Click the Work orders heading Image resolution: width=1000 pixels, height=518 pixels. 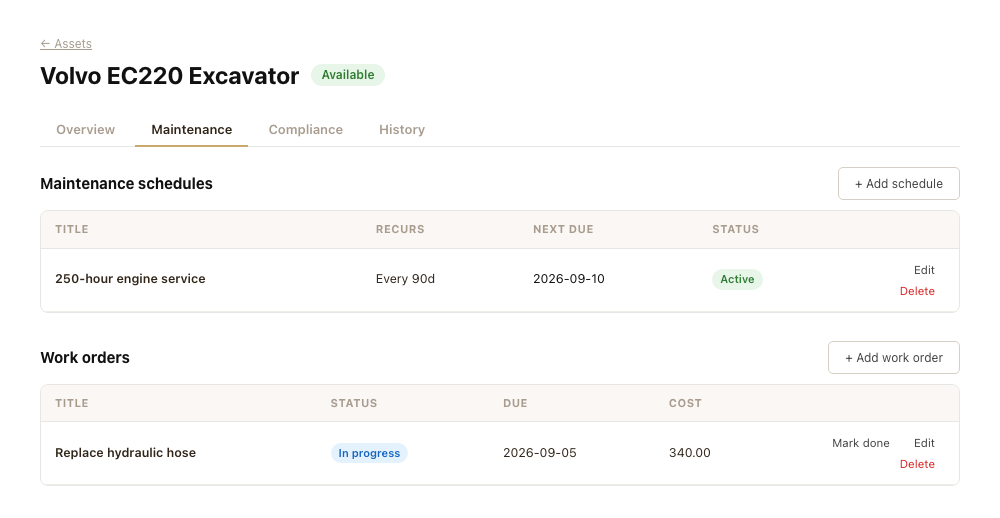85,358
